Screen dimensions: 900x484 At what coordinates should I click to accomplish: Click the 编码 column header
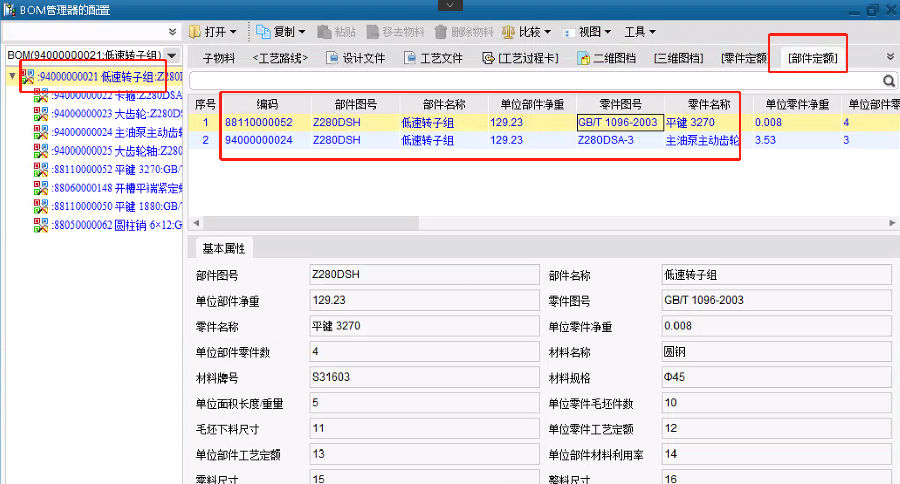(x=266, y=103)
